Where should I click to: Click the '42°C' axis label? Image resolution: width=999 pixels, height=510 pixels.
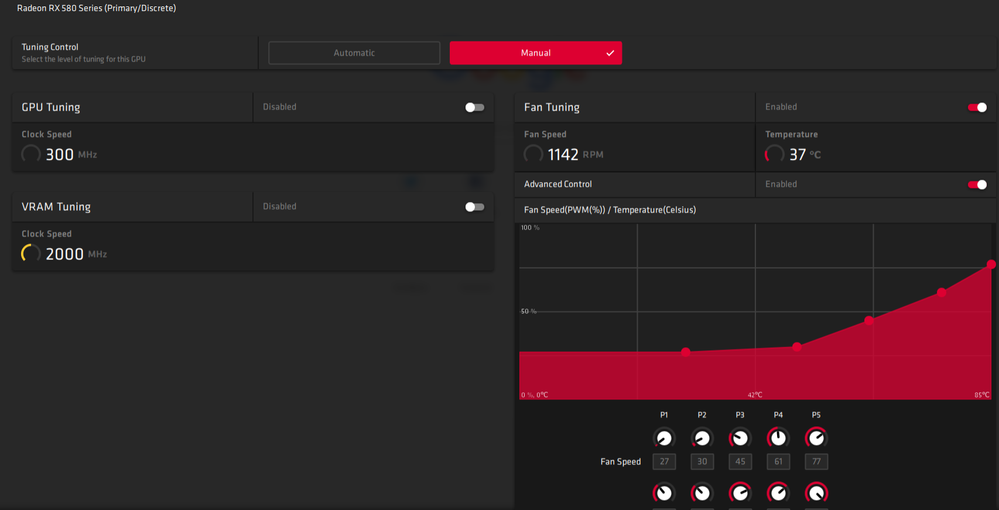coord(755,395)
